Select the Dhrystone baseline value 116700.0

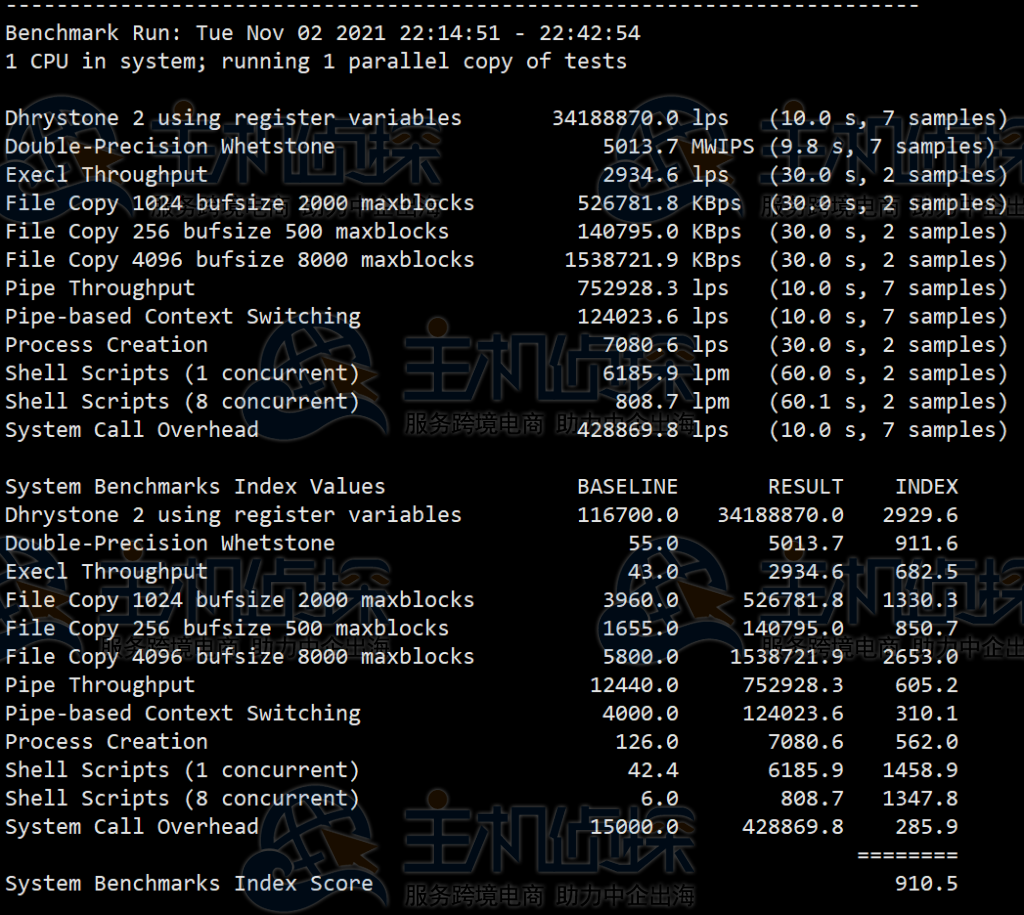627,515
